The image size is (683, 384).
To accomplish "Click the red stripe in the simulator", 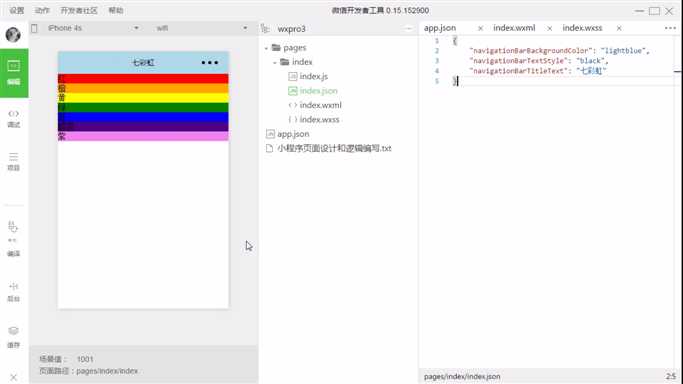I will (143, 78).
